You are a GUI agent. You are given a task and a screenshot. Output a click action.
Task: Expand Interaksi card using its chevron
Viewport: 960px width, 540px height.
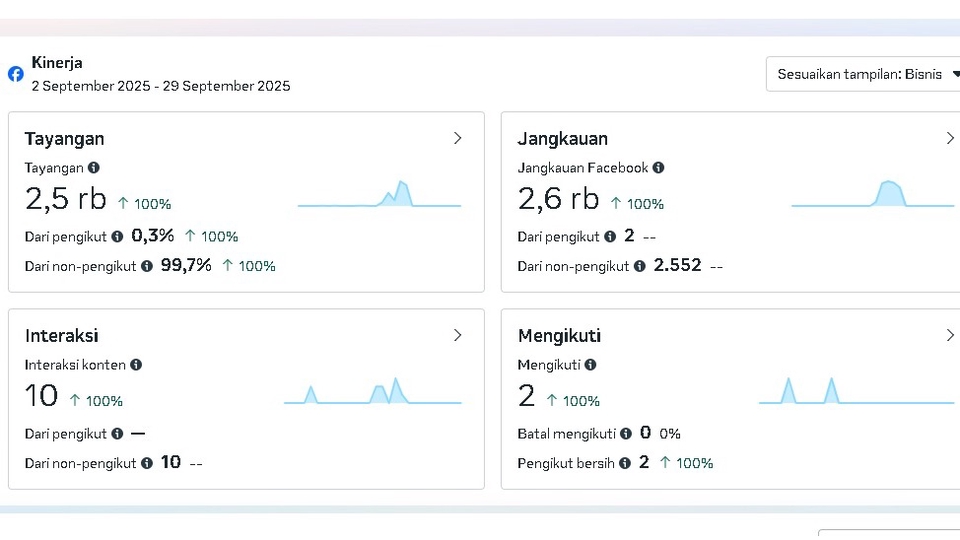(x=458, y=335)
